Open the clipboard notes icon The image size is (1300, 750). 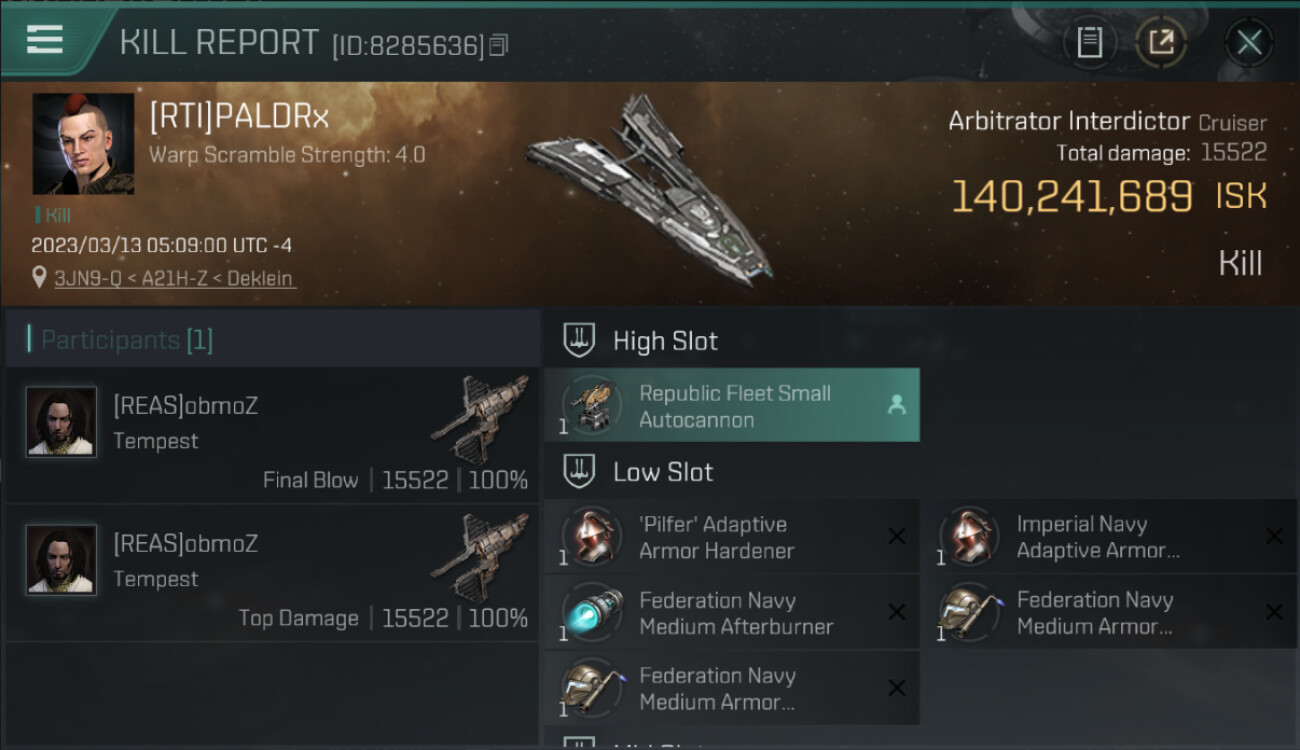coord(1089,42)
